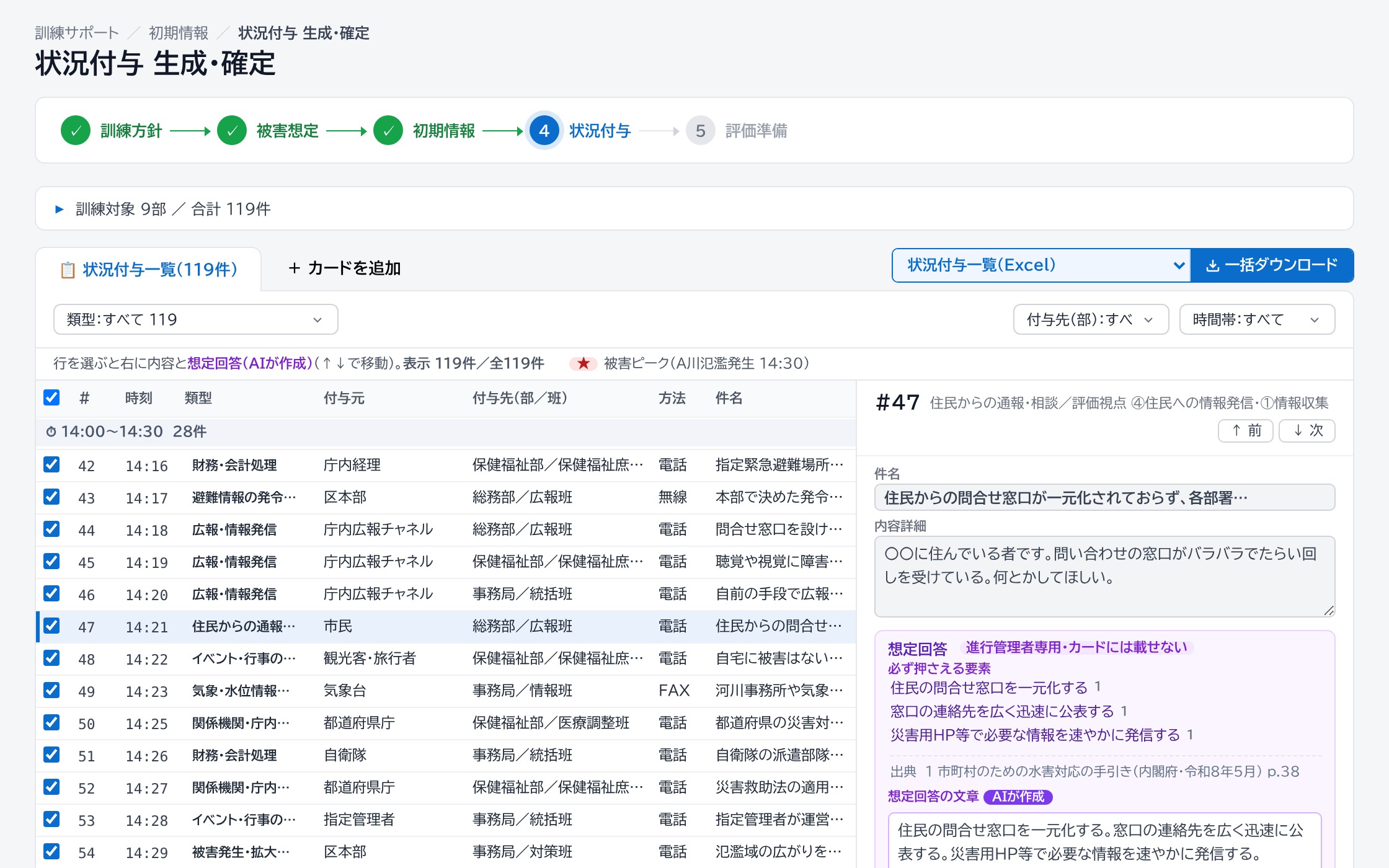Screen dimensions: 1389x868
Task: Click the ↑ 前 previous card button
Action: (x=1246, y=430)
